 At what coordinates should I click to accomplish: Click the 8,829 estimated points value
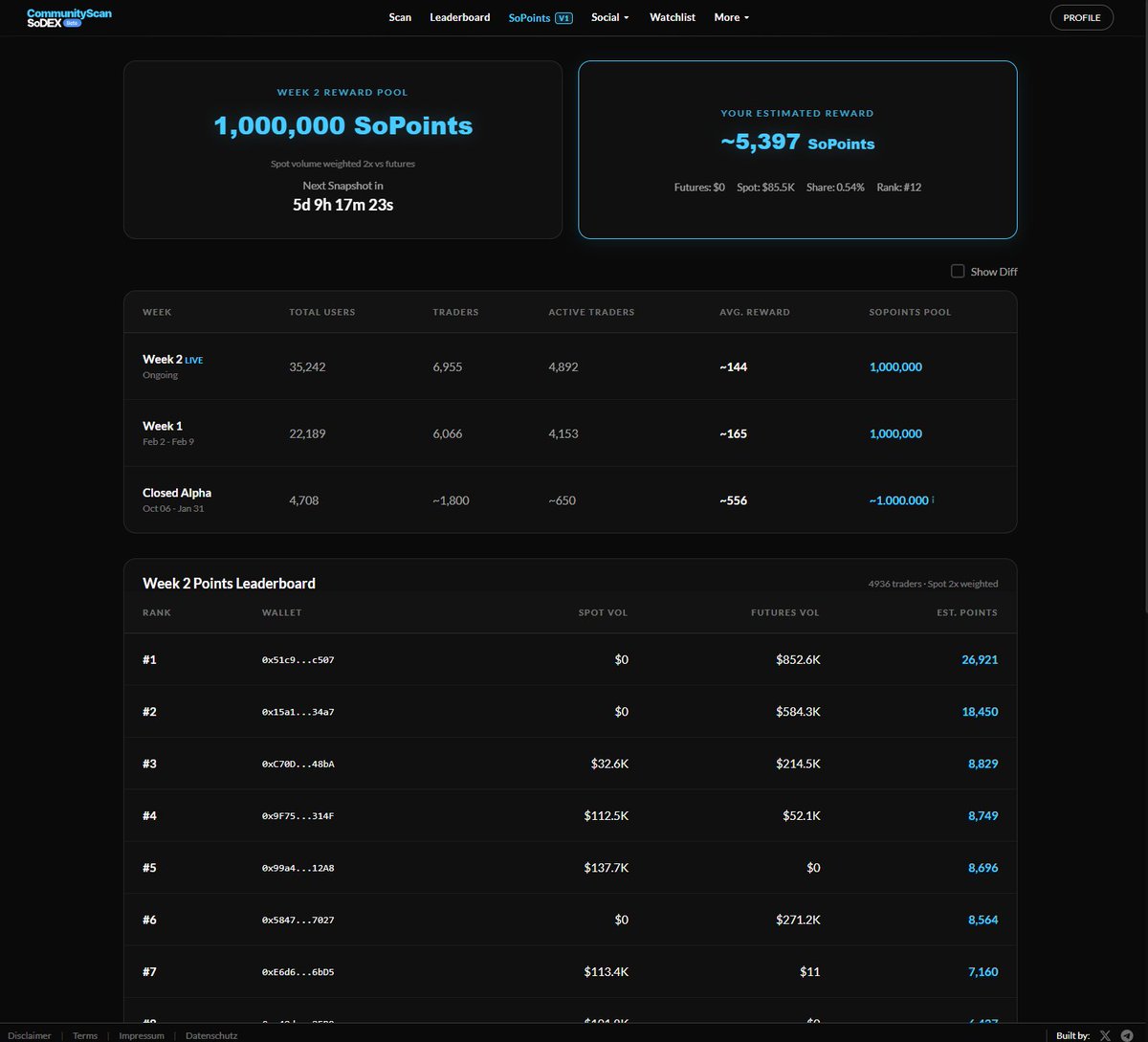tap(982, 764)
